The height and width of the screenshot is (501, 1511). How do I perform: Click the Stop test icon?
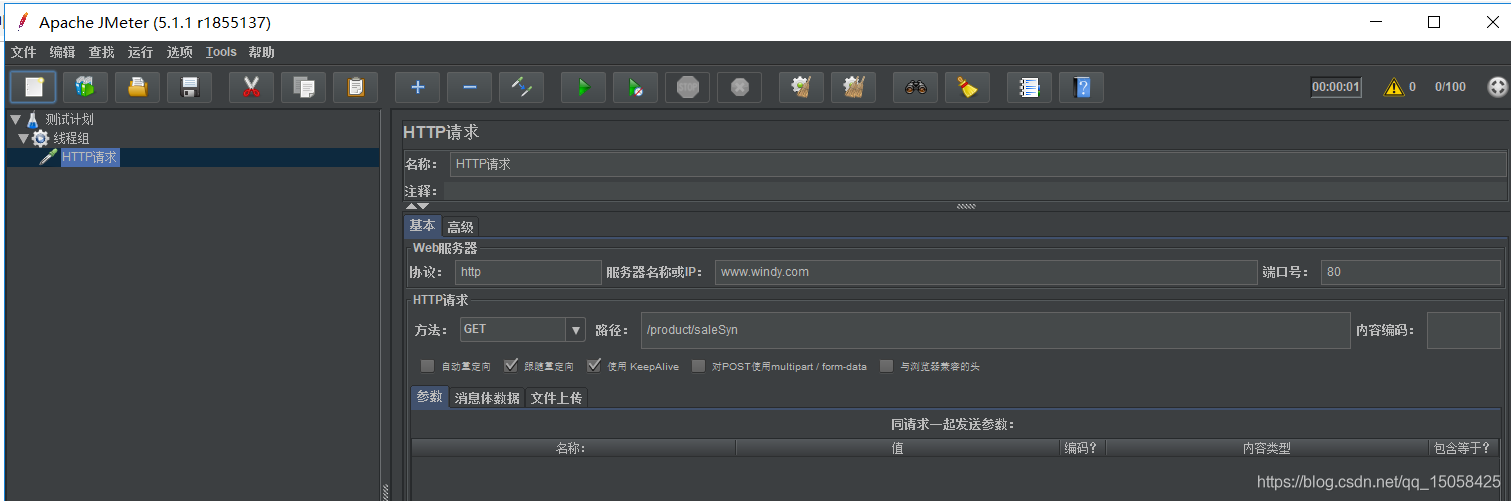[x=687, y=87]
